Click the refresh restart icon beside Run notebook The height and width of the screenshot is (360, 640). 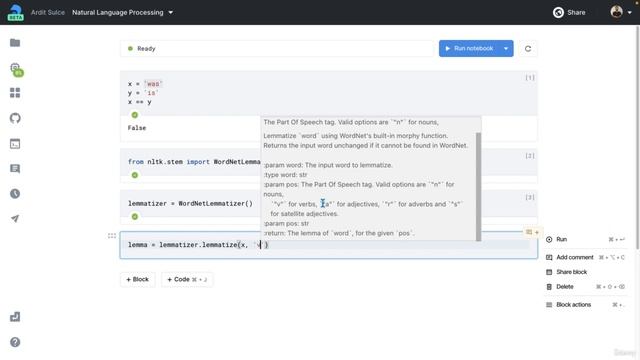pyautogui.click(x=528, y=49)
